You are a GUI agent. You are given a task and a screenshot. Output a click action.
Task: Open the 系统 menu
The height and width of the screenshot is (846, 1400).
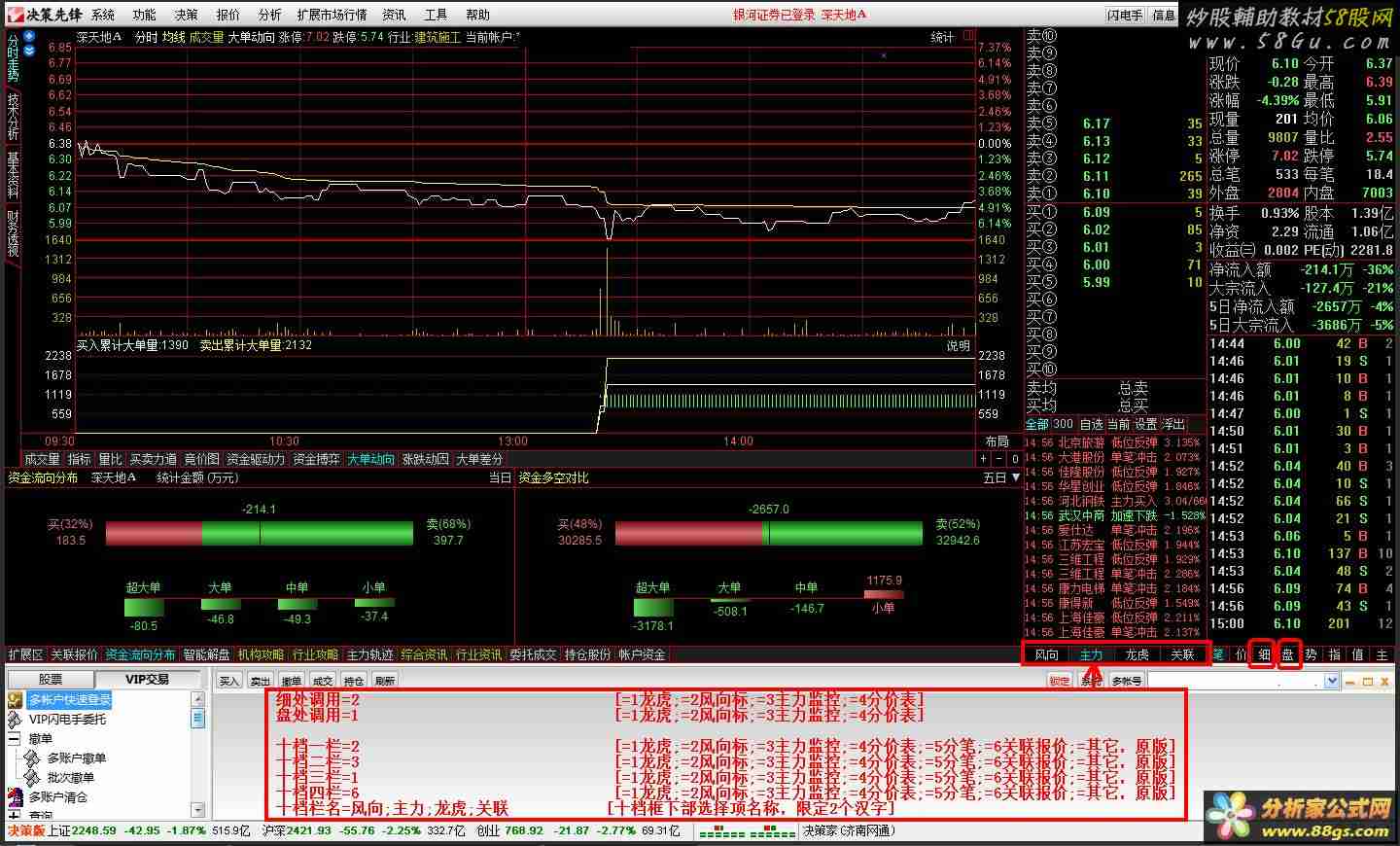coord(103,15)
